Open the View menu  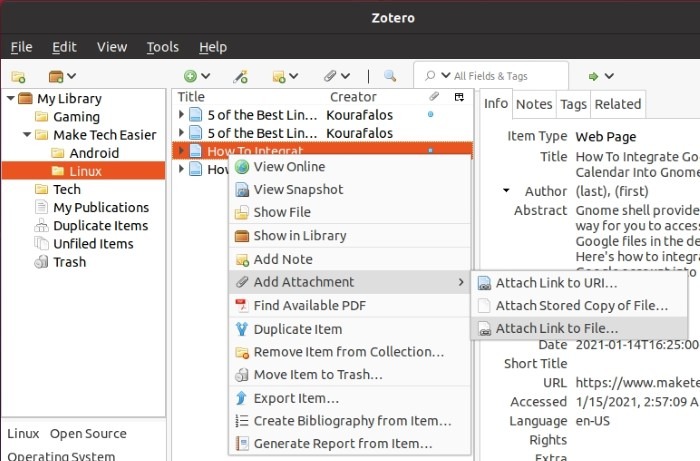tap(112, 47)
